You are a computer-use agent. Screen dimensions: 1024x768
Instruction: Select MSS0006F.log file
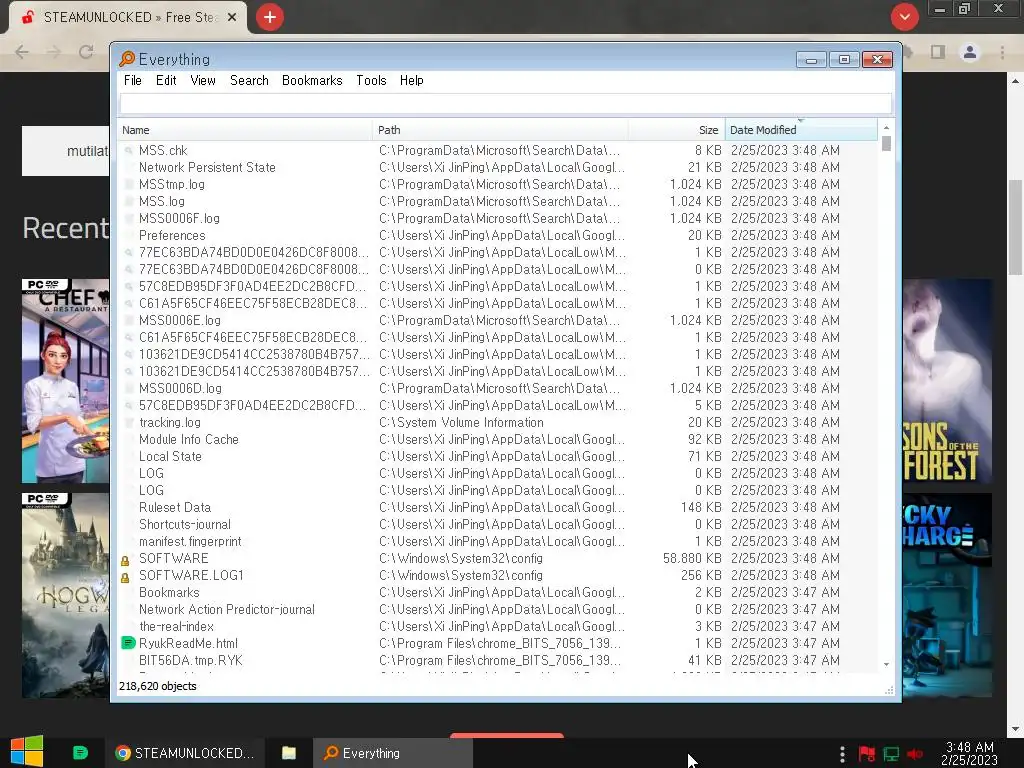pyautogui.click(x=180, y=218)
